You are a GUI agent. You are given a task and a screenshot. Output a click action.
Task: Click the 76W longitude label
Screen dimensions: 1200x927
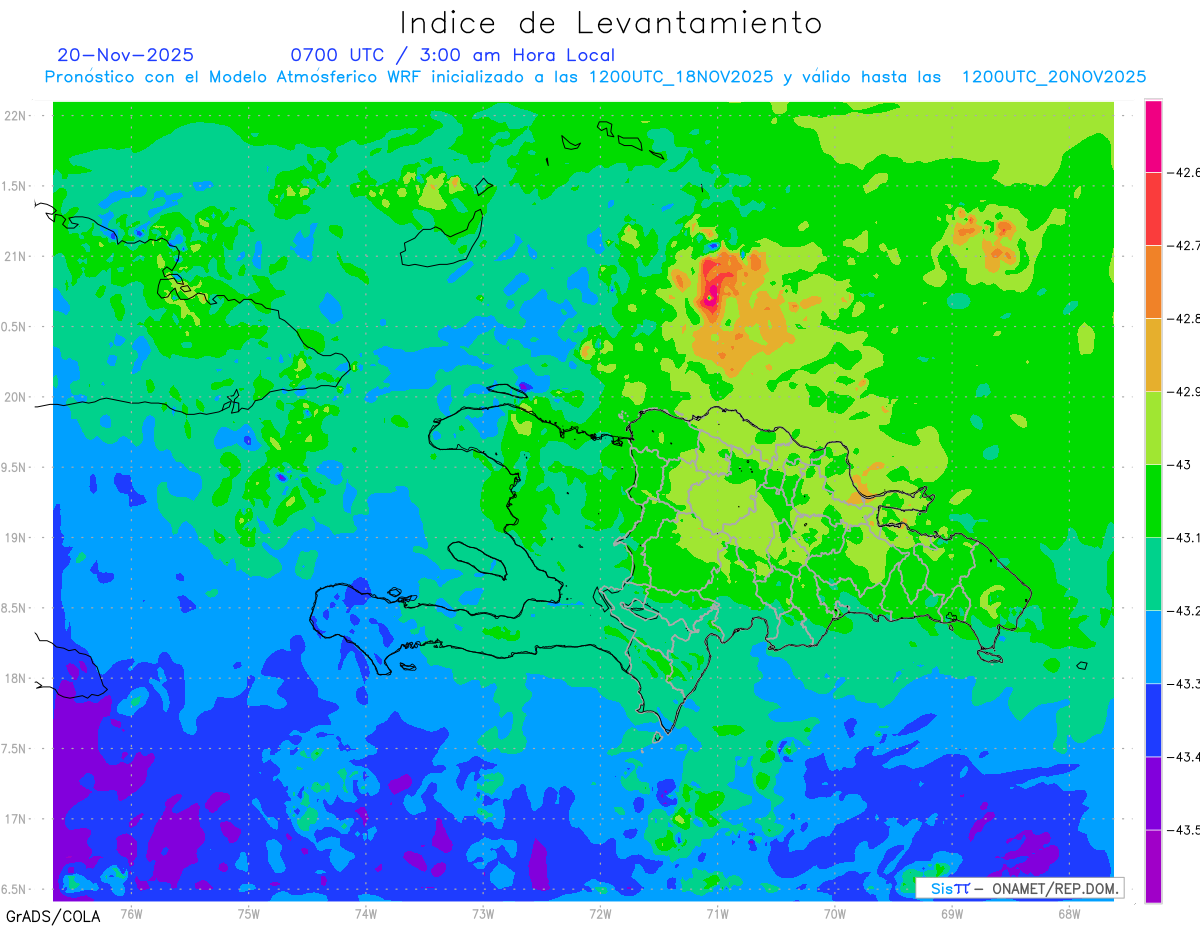[x=131, y=913]
